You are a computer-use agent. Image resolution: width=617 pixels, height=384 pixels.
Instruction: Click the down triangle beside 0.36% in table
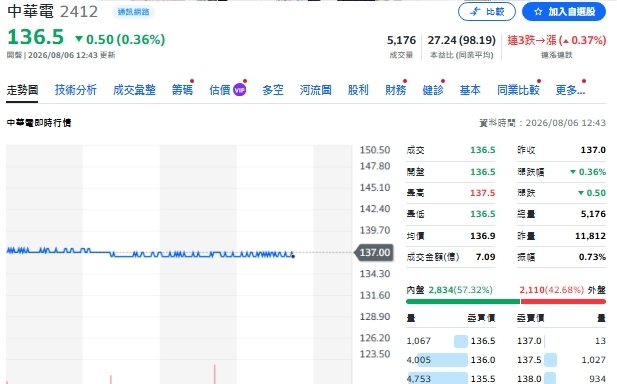tap(573, 172)
